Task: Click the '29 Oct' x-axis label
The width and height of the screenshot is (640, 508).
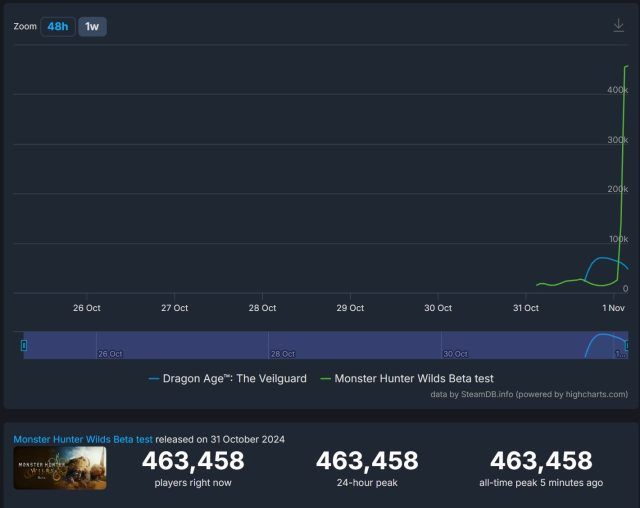Action: point(350,308)
